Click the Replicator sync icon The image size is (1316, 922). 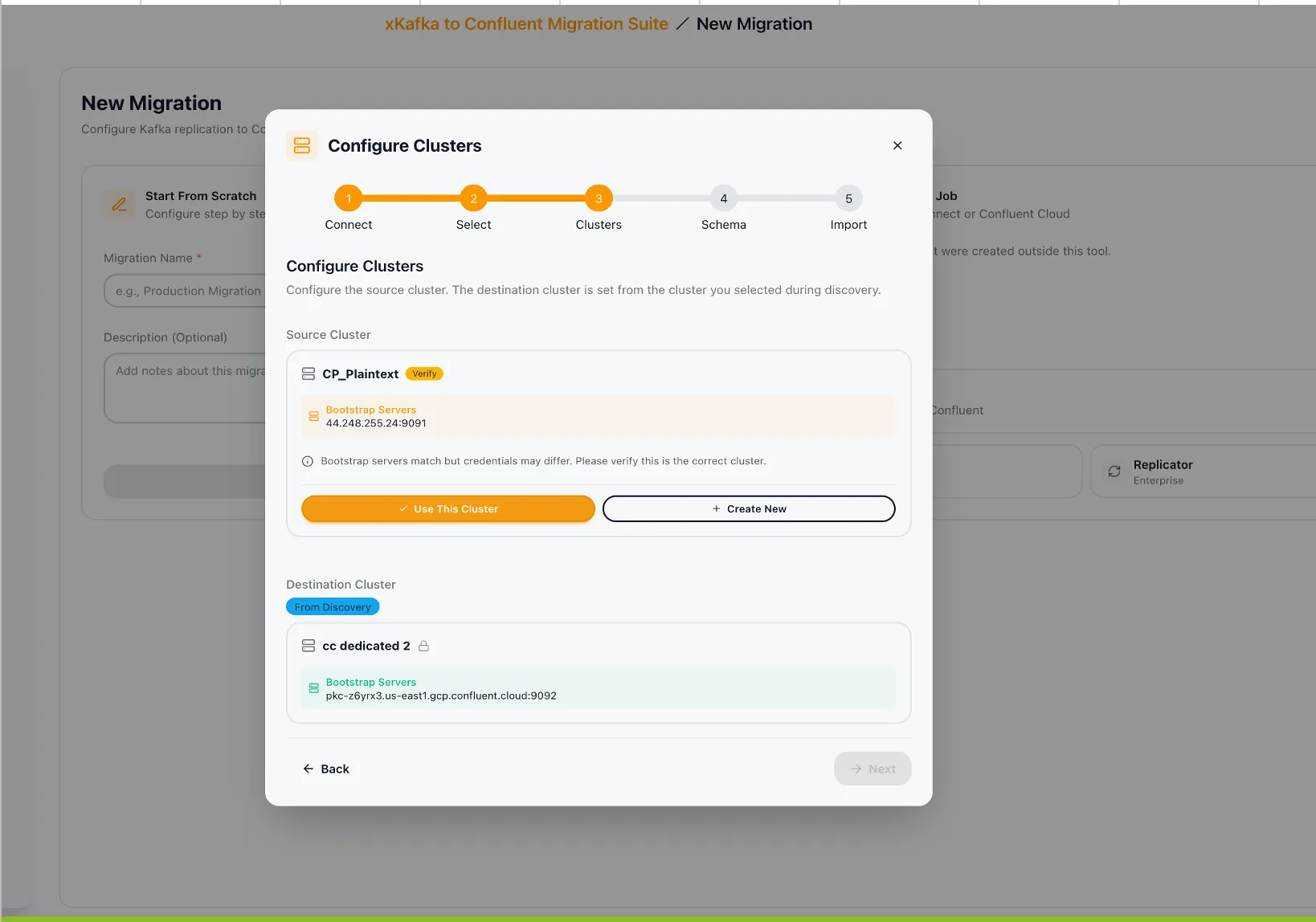1114,471
